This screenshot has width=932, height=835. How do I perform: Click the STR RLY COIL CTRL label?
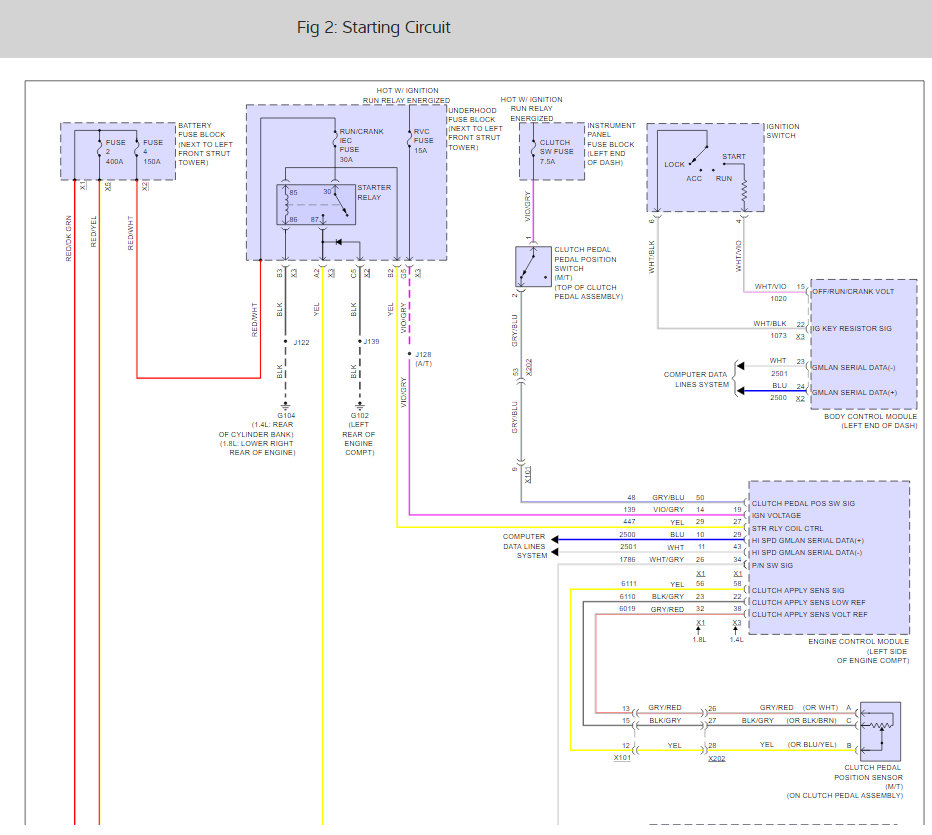click(788, 528)
